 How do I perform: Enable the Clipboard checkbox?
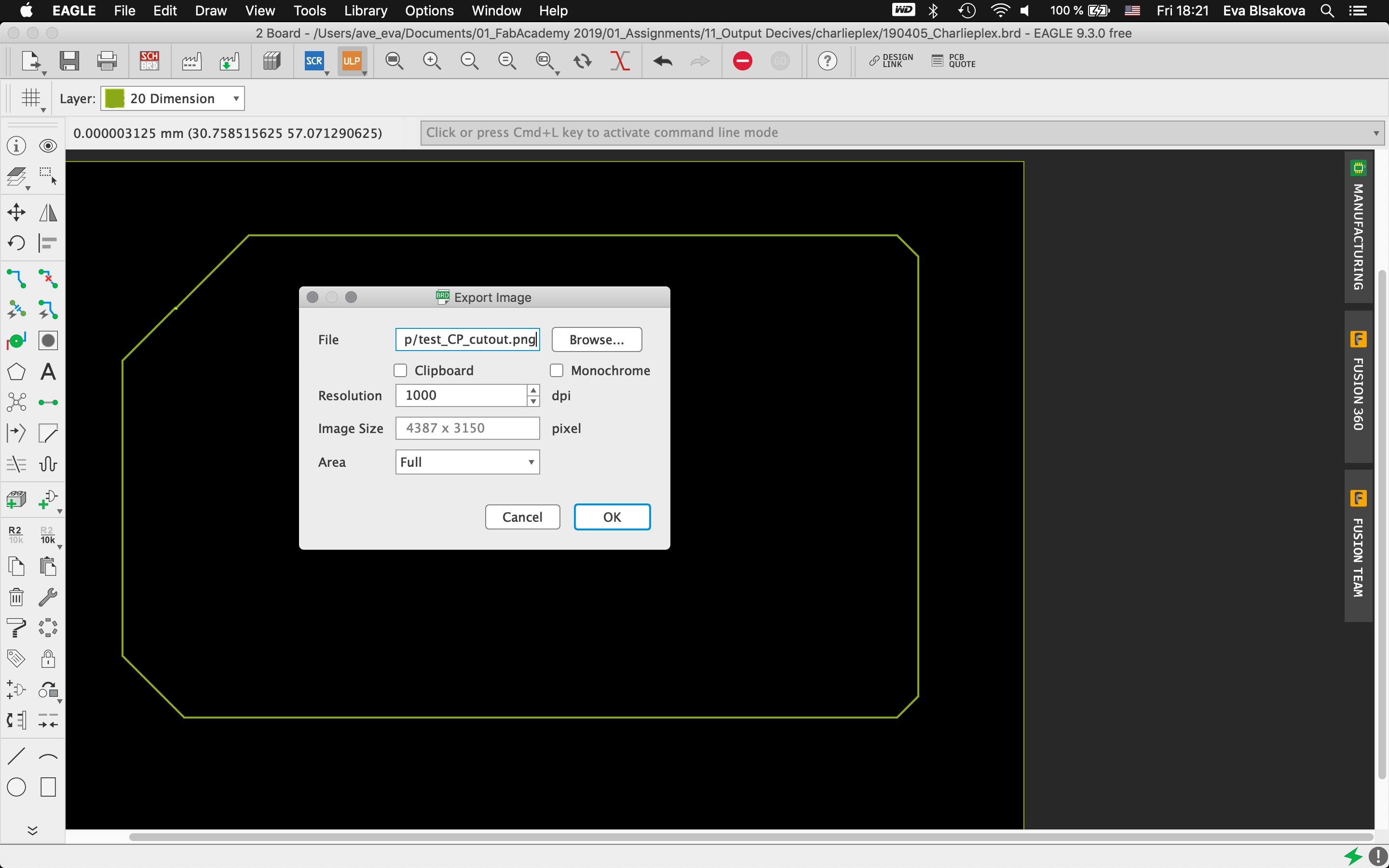click(x=401, y=370)
